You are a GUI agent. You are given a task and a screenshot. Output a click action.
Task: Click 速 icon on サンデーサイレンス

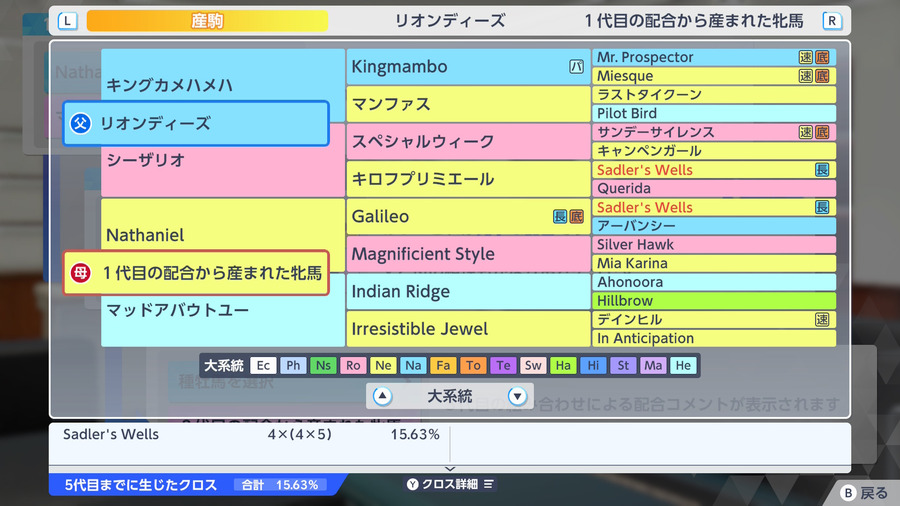(806, 132)
